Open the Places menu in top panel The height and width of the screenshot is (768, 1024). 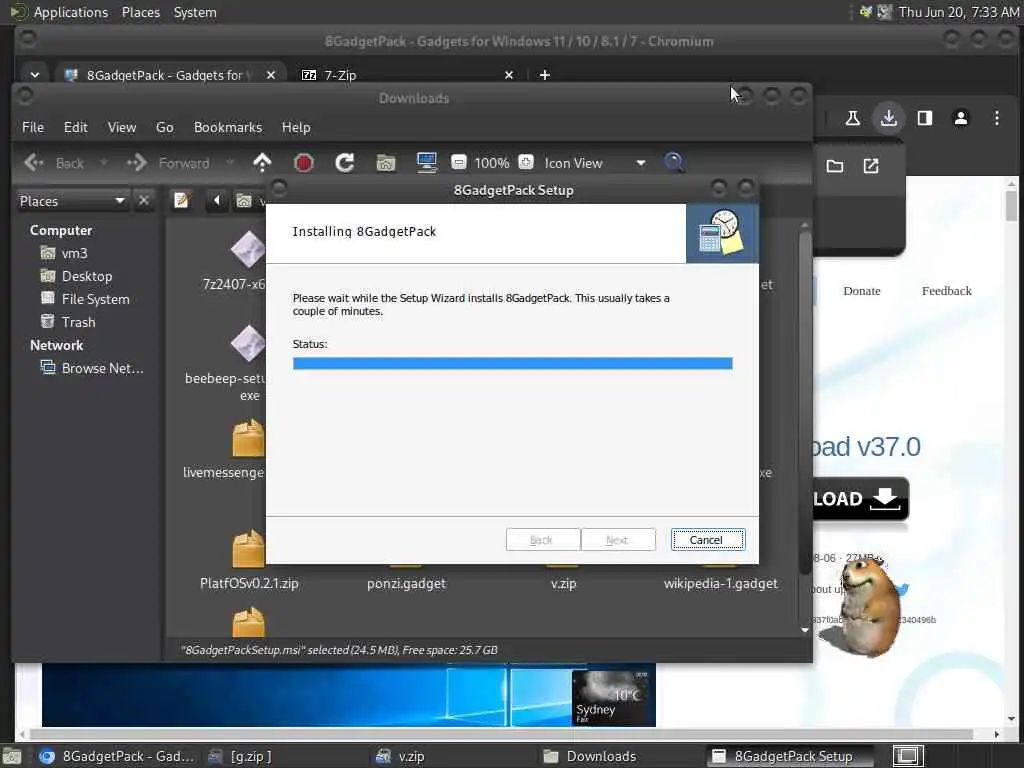coord(141,12)
